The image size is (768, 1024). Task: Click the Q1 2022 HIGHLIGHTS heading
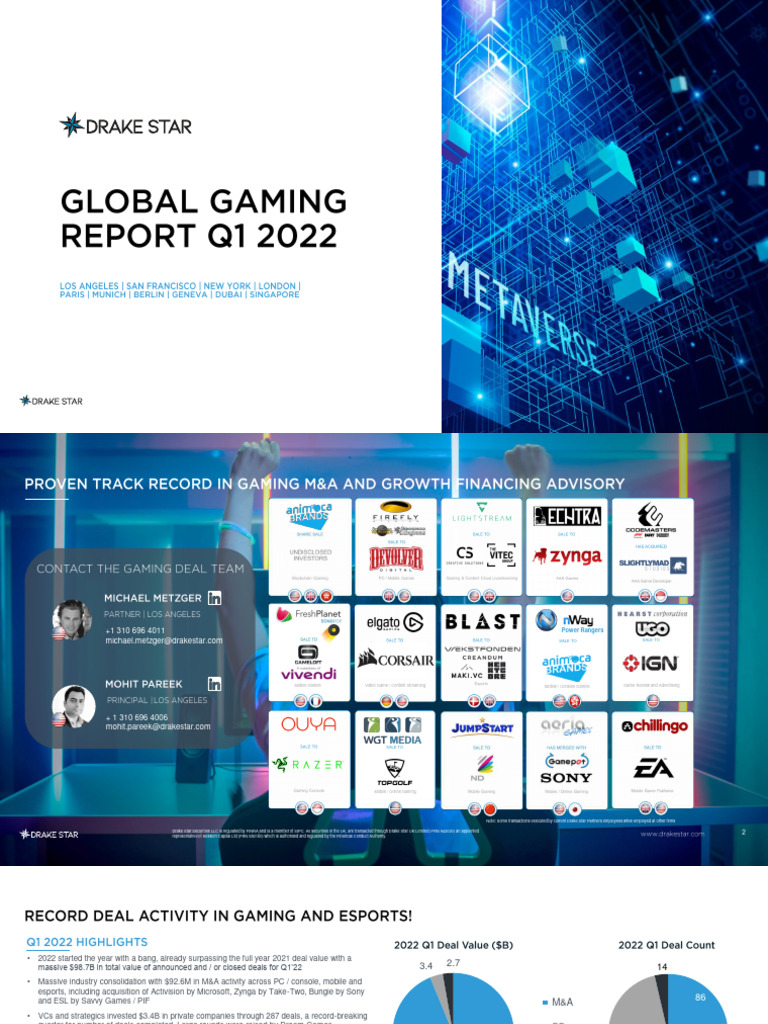coord(87,942)
